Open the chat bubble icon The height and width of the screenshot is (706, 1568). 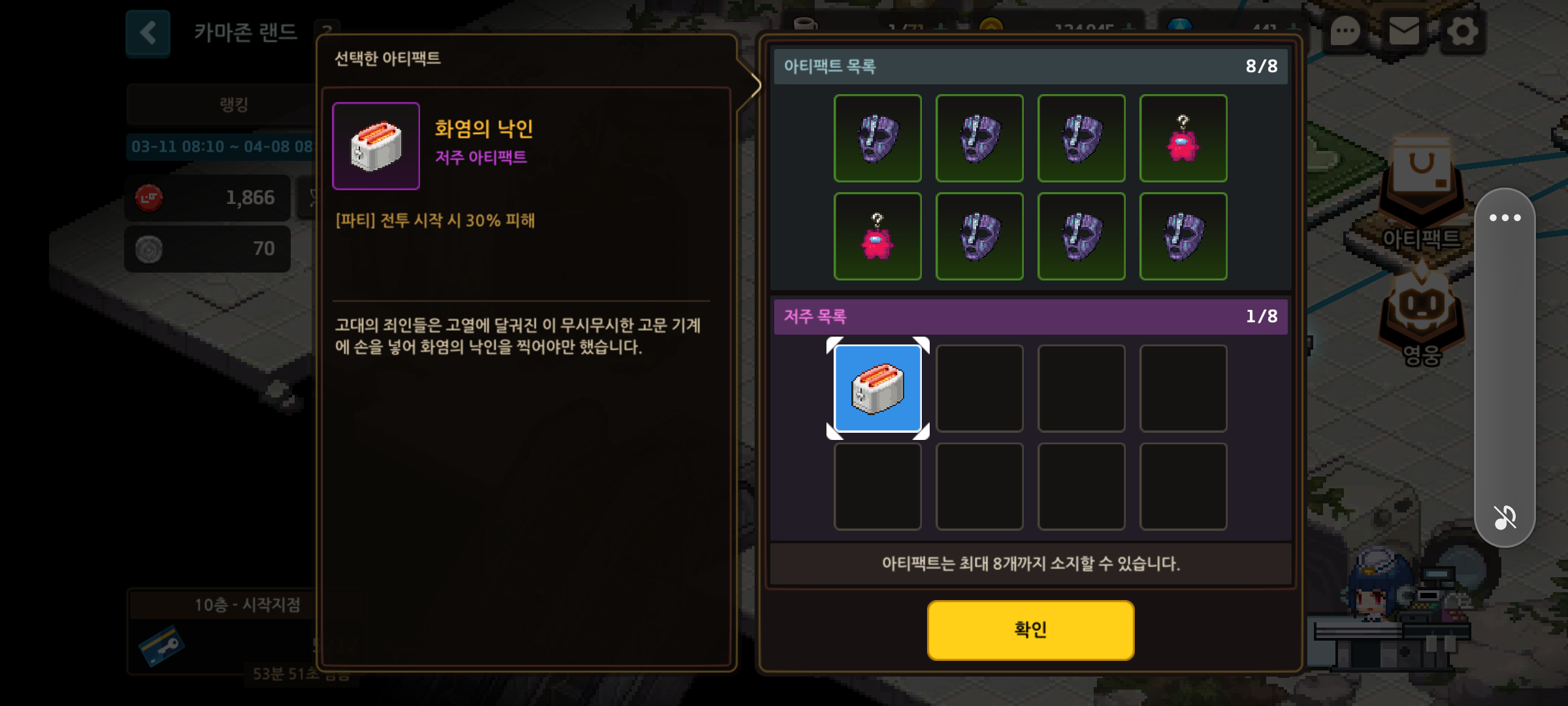(1345, 31)
